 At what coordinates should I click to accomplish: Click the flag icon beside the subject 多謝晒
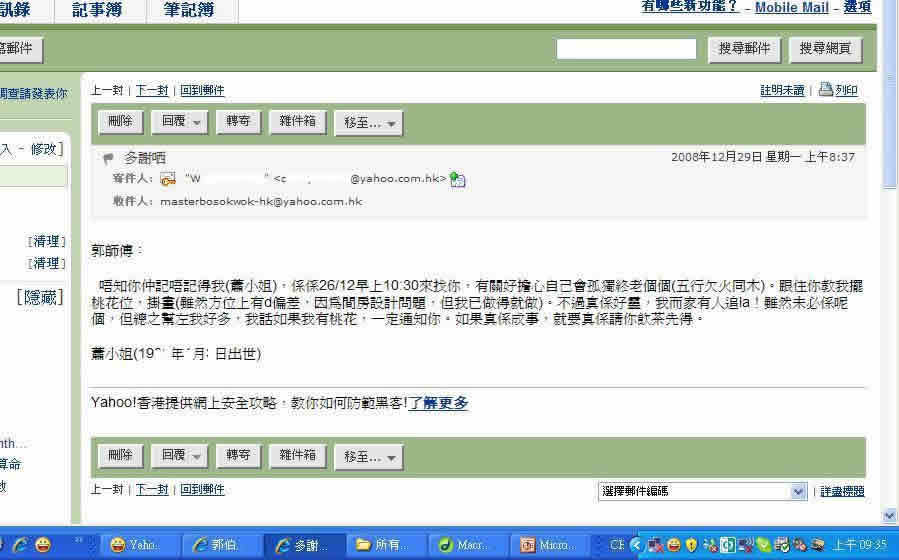108,158
